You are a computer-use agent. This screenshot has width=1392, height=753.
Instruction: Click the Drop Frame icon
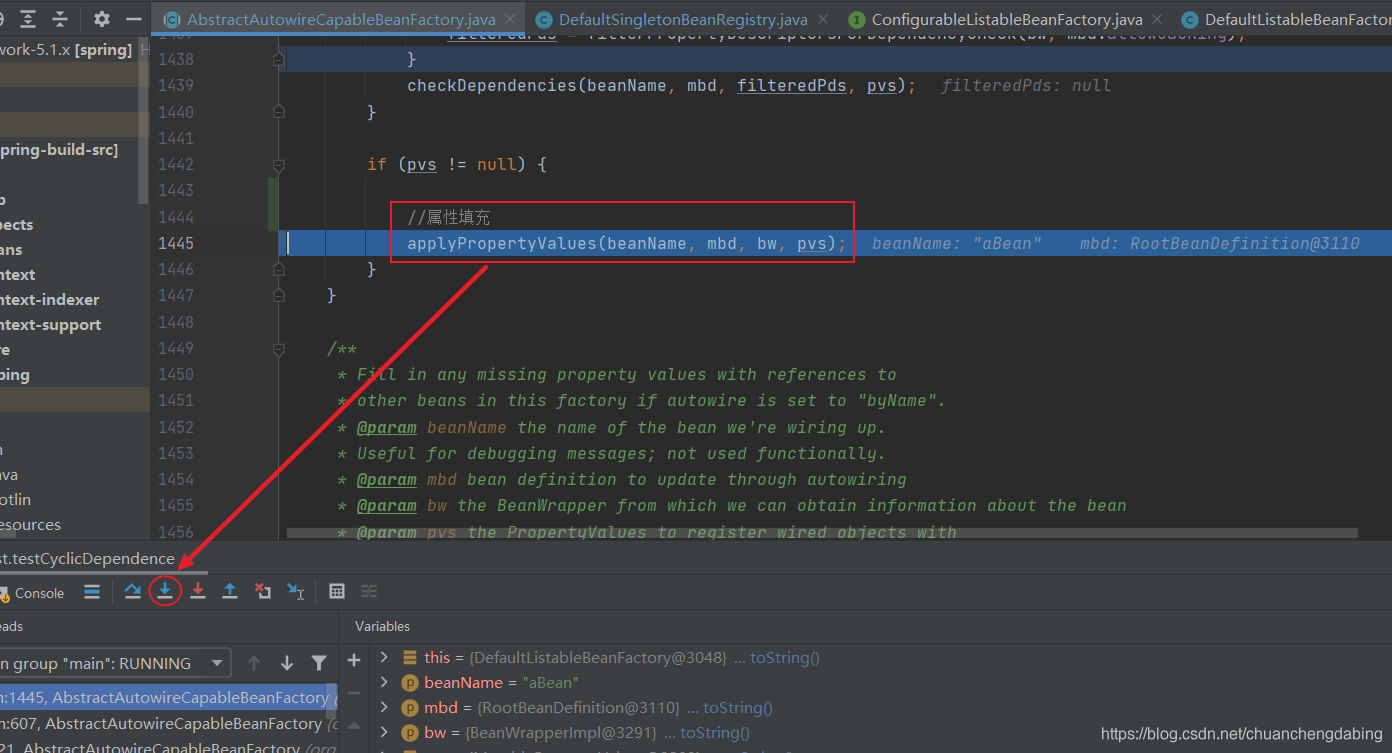click(x=263, y=591)
